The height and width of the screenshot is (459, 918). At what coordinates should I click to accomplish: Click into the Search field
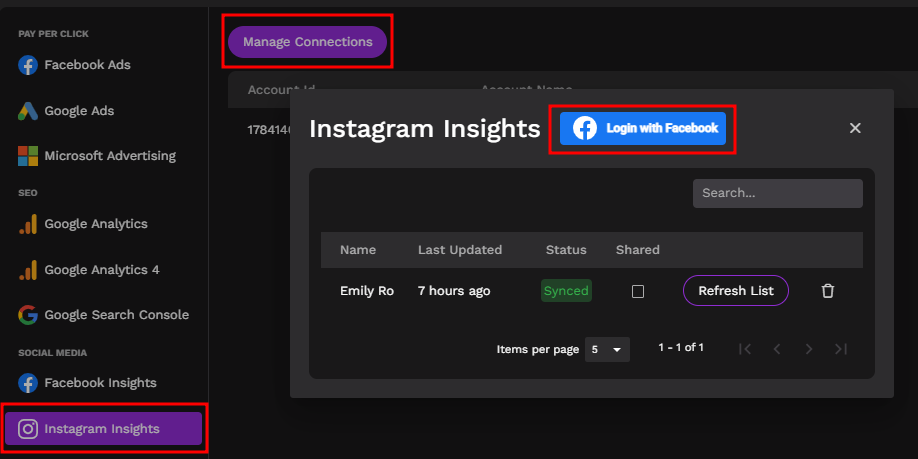777,193
